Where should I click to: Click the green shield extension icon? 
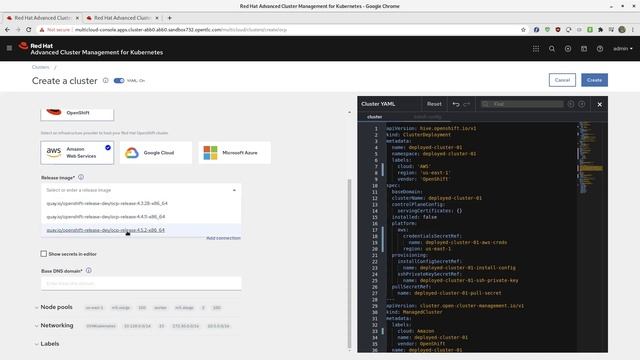point(547,30)
